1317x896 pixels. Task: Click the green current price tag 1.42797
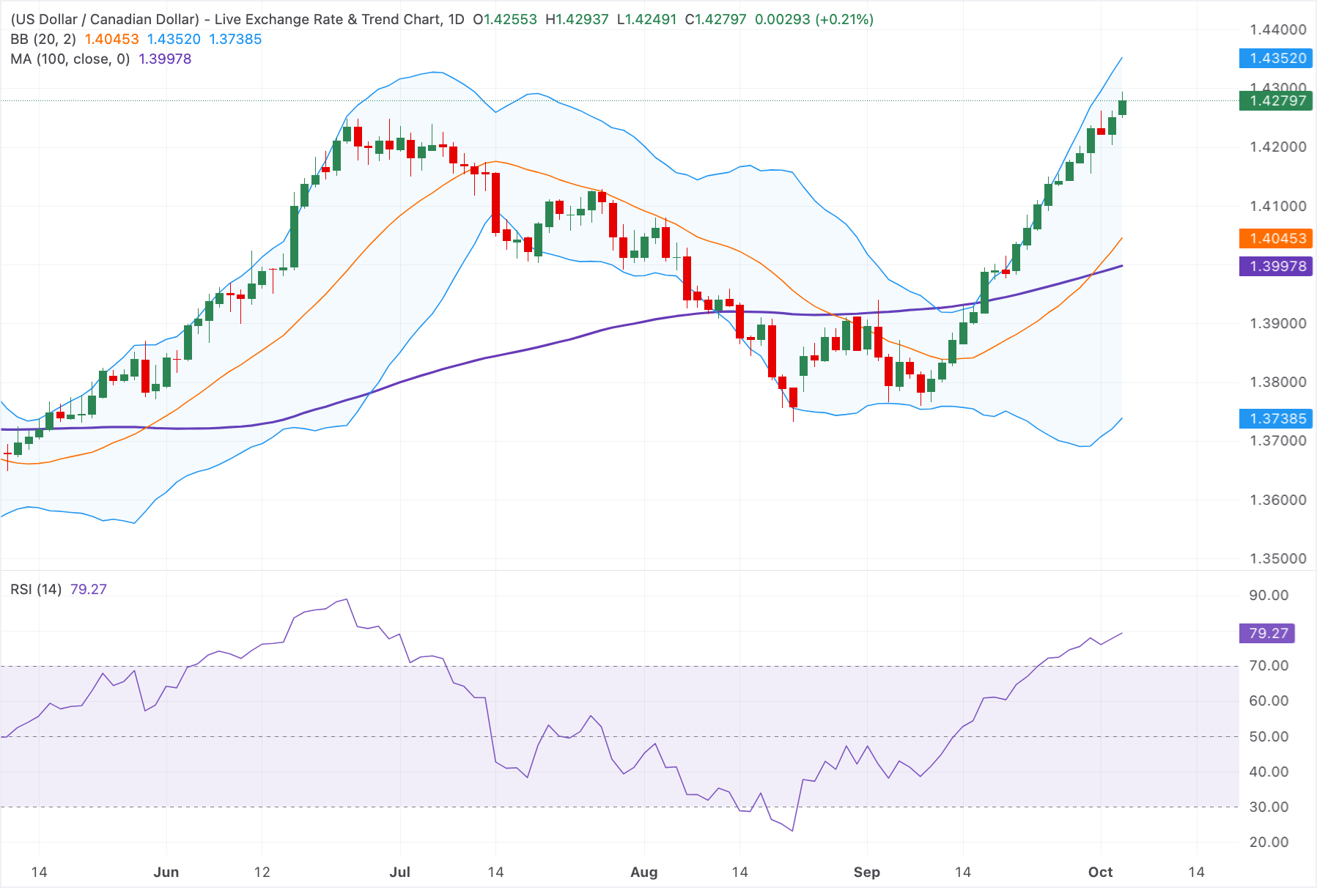coord(1276,100)
